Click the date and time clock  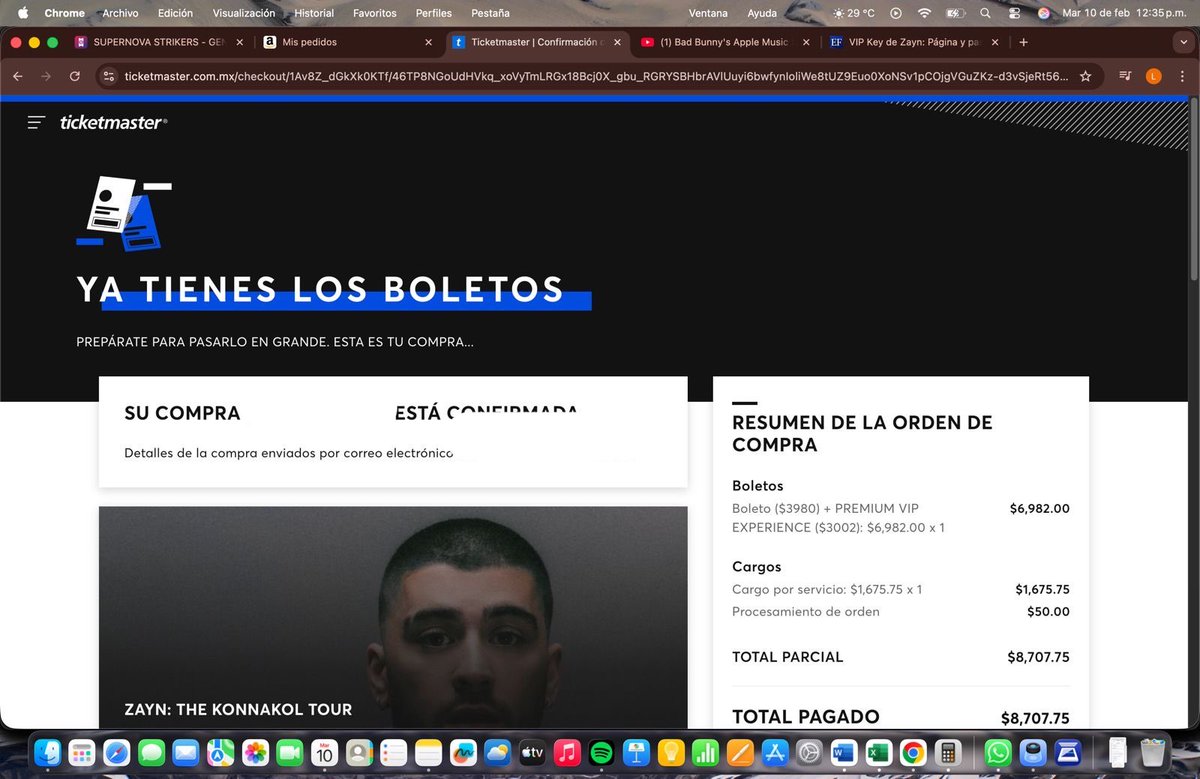click(x=1124, y=13)
